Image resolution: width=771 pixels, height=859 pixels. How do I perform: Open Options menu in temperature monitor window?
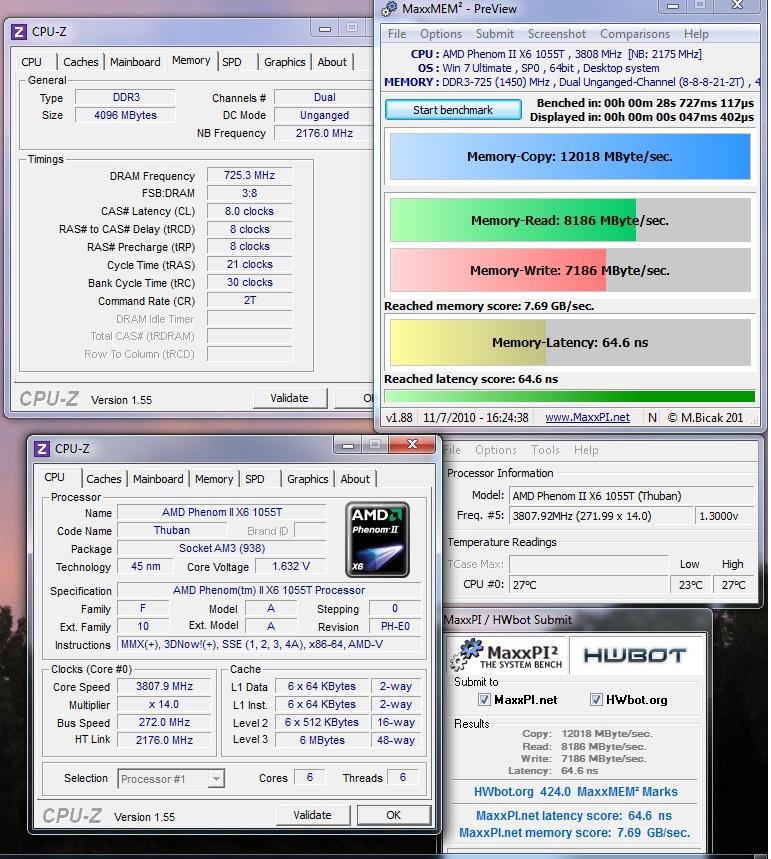pyautogui.click(x=496, y=450)
